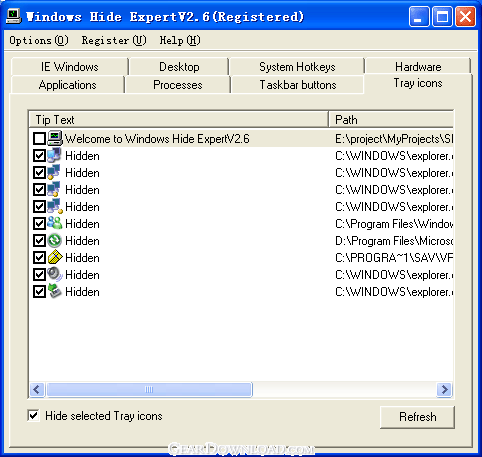Click the network computers icon without yellow dot
The image size is (482, 457).
(54, 155)
